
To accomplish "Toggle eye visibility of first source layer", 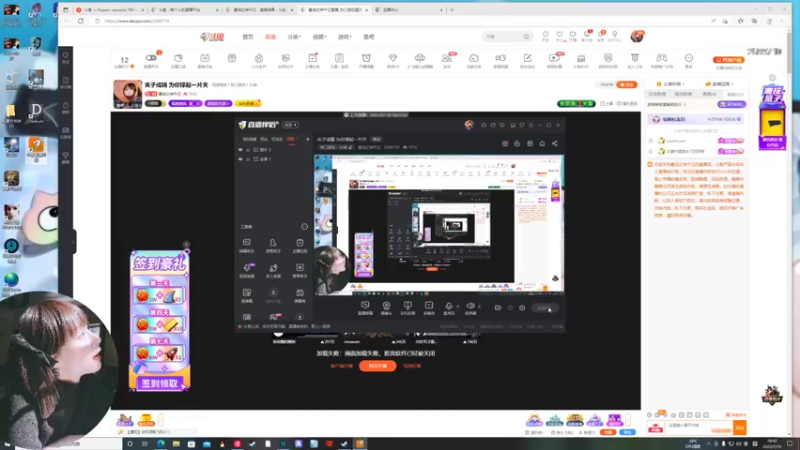I will point(240,149).
